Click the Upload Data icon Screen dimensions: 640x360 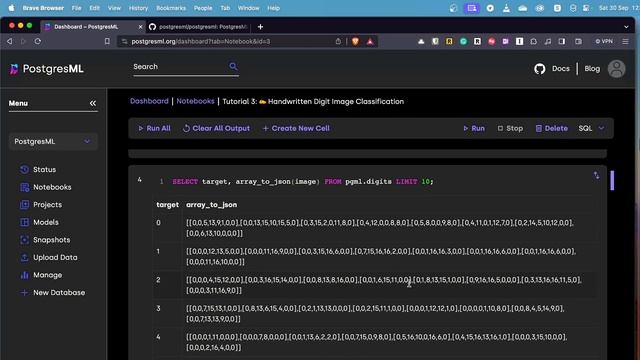pyautogui.click(x=24, y=257)
